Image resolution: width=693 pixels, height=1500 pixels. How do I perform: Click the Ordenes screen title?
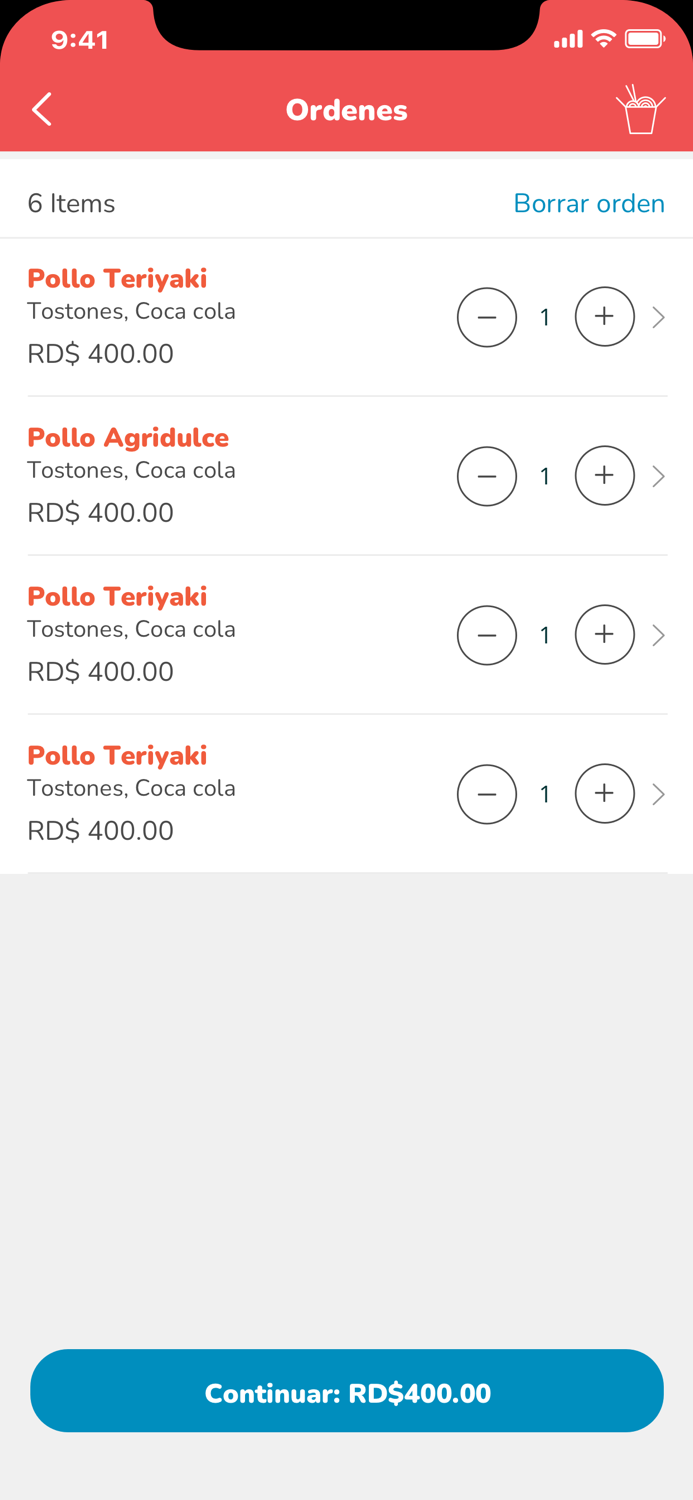346,110
